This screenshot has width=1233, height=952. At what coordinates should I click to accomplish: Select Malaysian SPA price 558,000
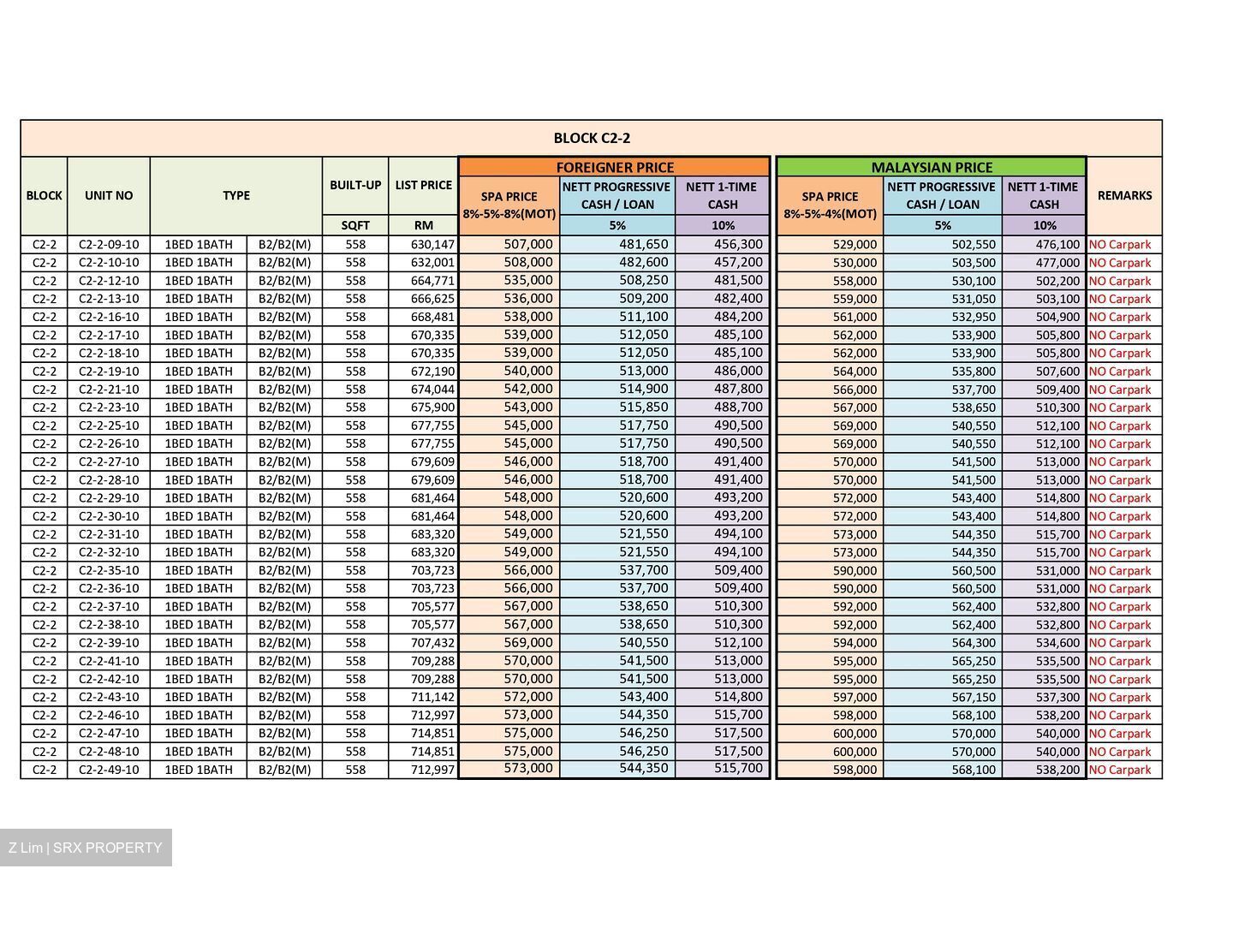(x=855, y=281)
